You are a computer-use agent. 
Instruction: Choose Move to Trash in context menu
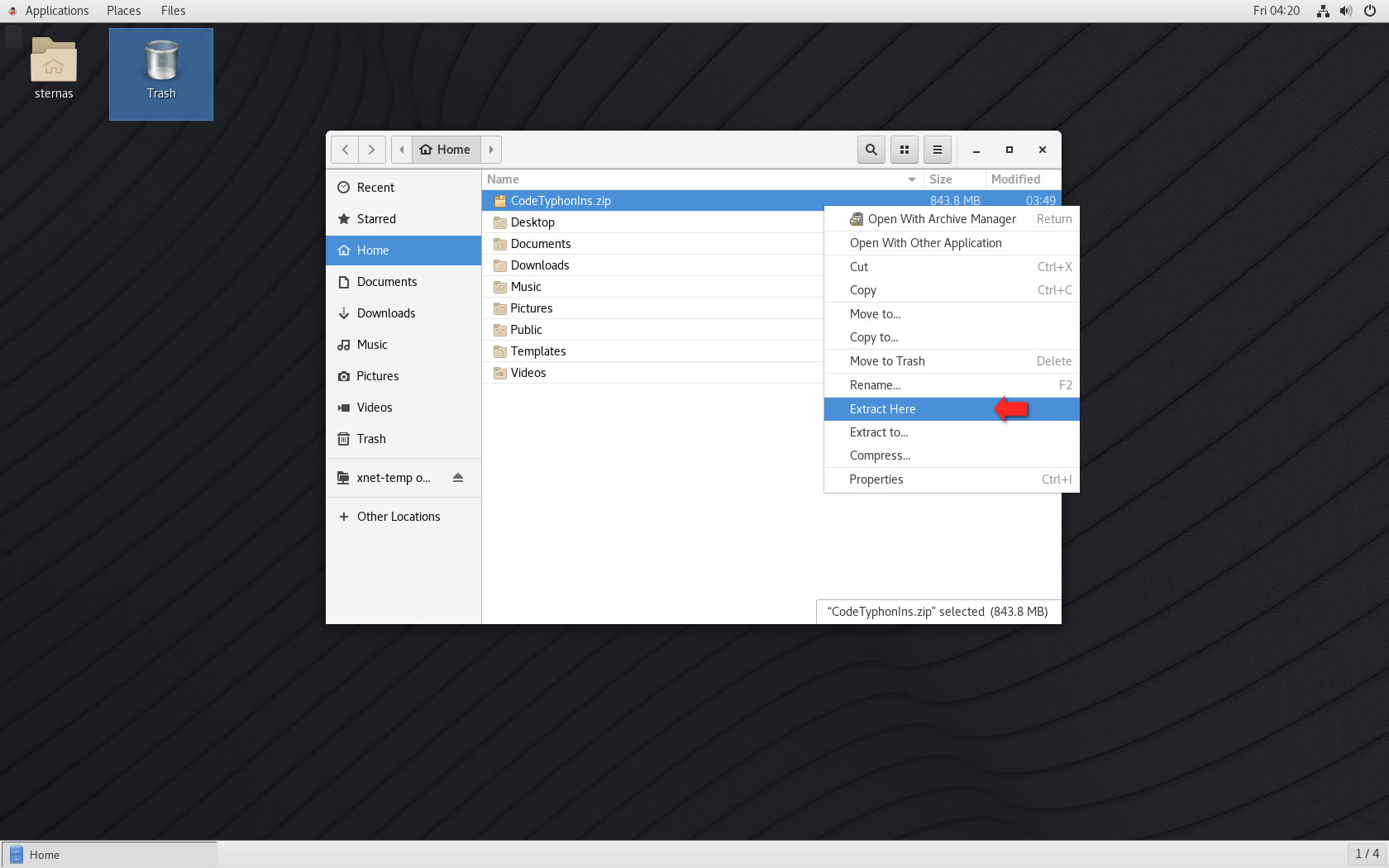(x=952, y=361)
